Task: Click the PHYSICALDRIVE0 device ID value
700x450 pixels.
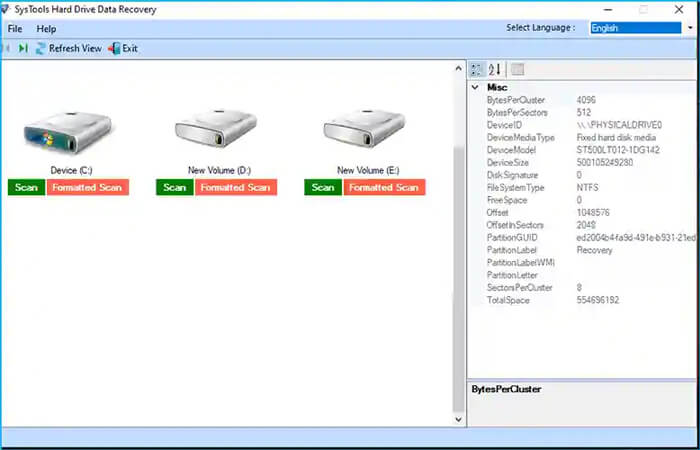Action: point(619,125)
